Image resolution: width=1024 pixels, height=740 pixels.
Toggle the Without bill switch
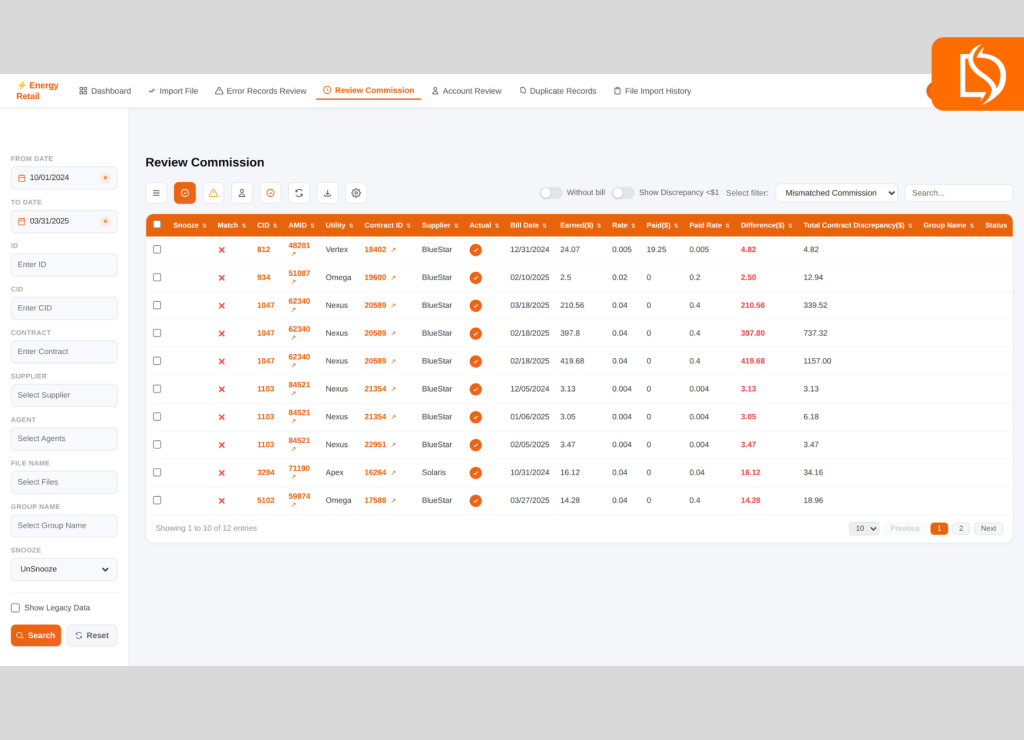(x=550, y=192)
